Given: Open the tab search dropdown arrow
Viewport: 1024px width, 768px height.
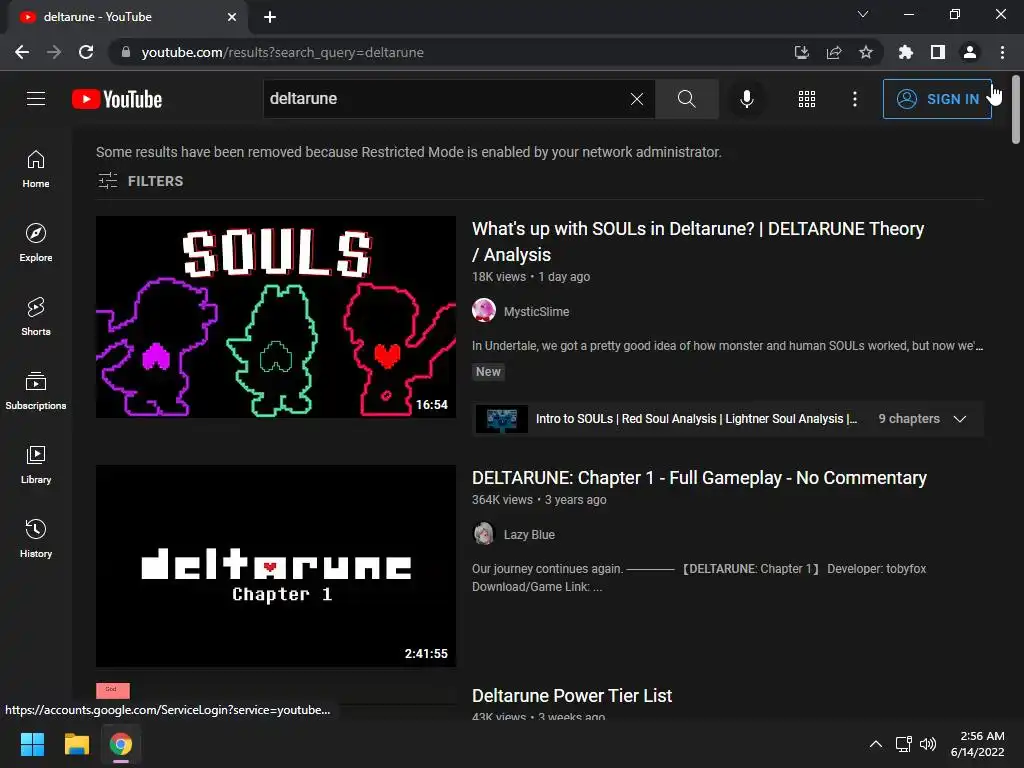Looking at the screenshot, I should click(x=863, y=14).
